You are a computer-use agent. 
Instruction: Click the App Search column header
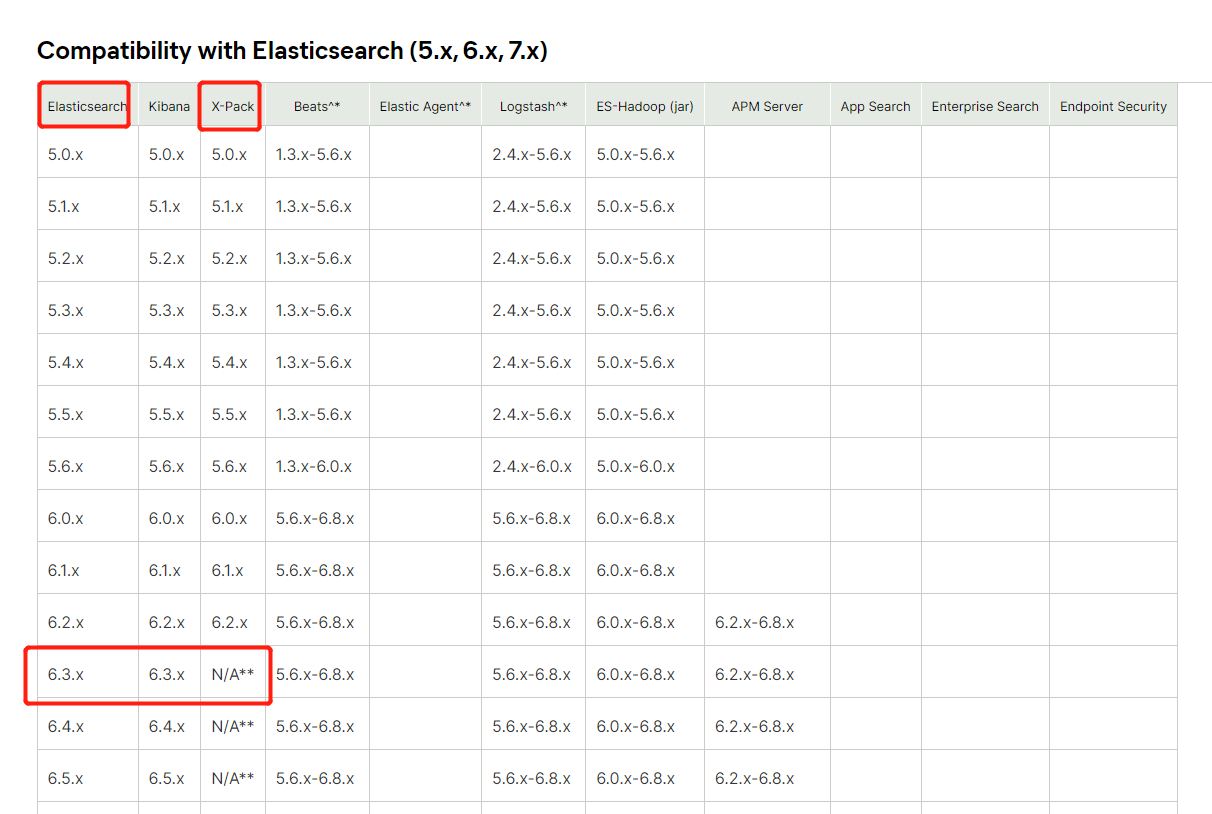point(875,105)
